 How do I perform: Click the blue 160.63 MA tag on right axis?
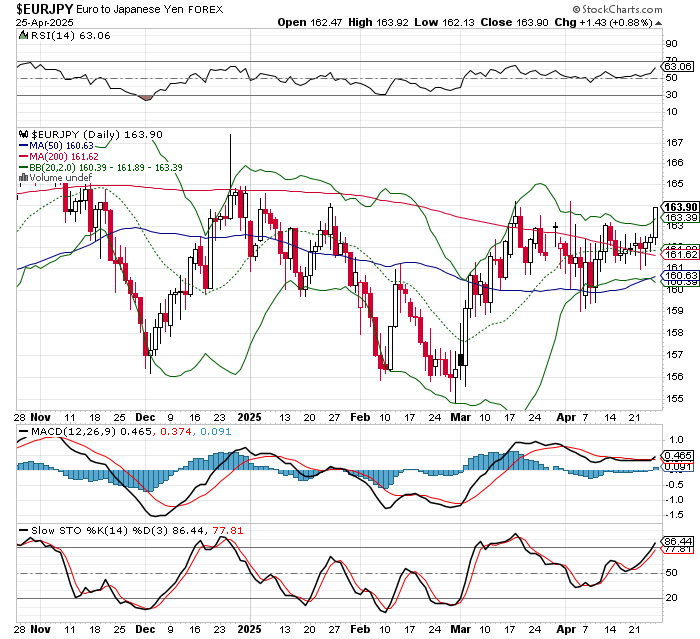click(681, 276)
